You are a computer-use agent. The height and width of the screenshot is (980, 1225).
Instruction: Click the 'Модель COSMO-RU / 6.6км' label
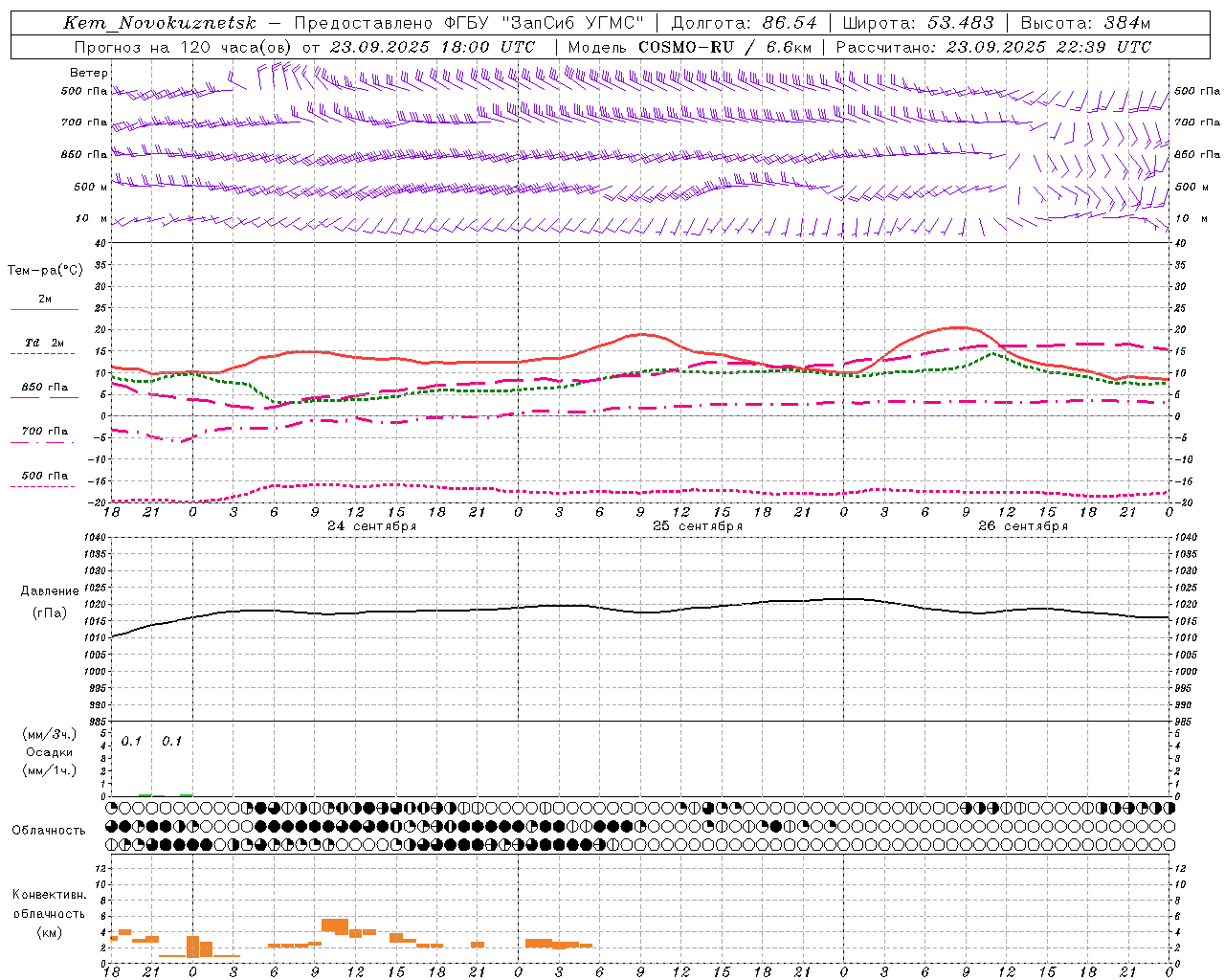[x=689, y=47]
